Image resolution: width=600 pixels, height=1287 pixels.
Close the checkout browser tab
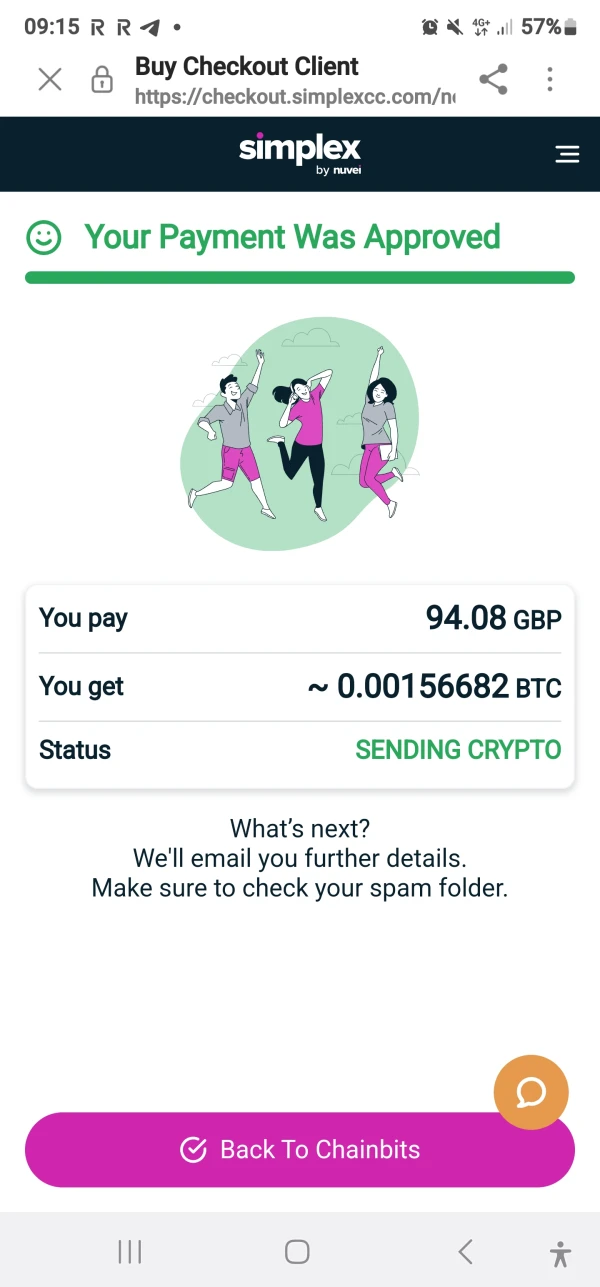pos(50,80)
